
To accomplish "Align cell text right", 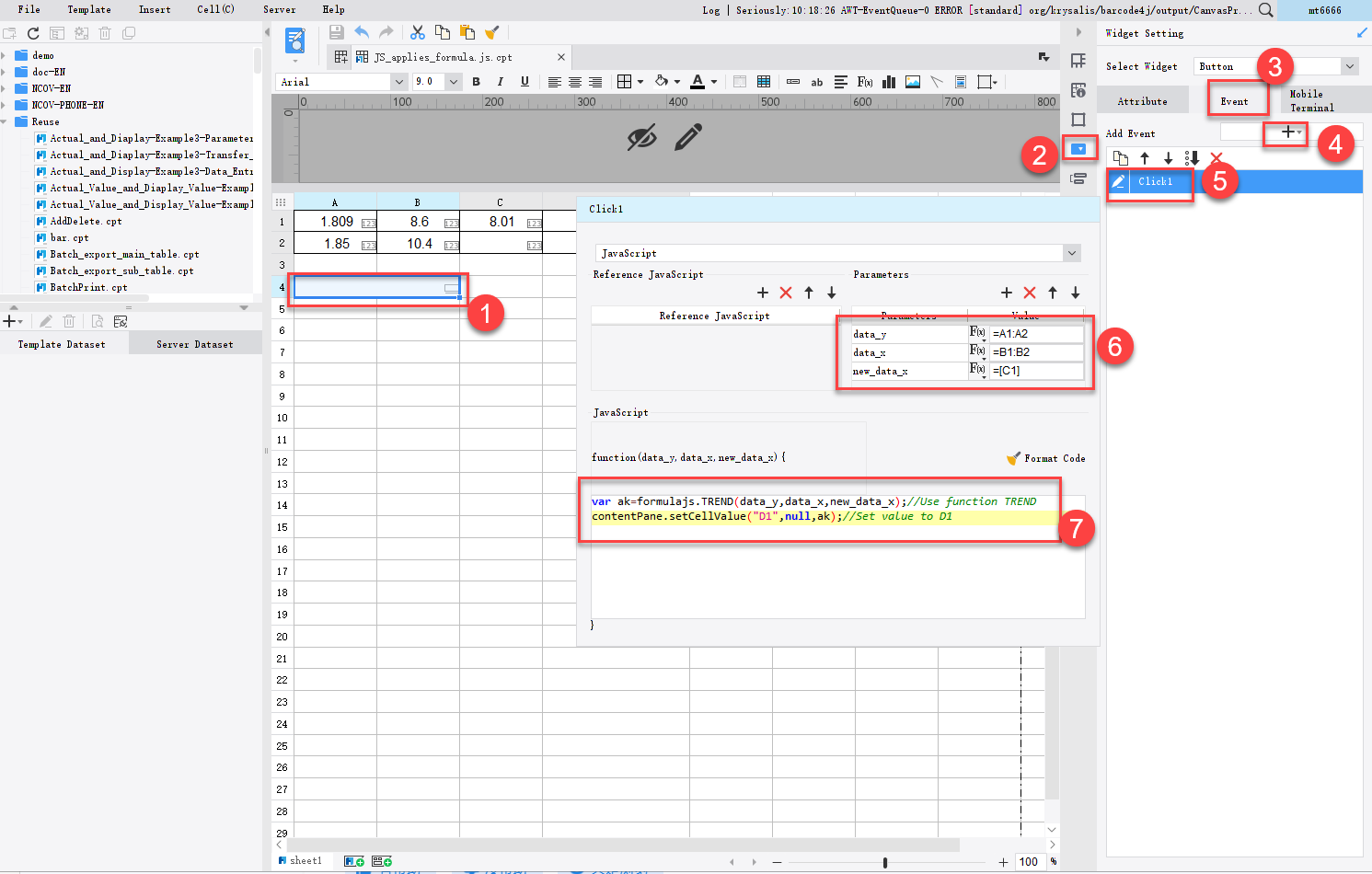I will 595,82.
